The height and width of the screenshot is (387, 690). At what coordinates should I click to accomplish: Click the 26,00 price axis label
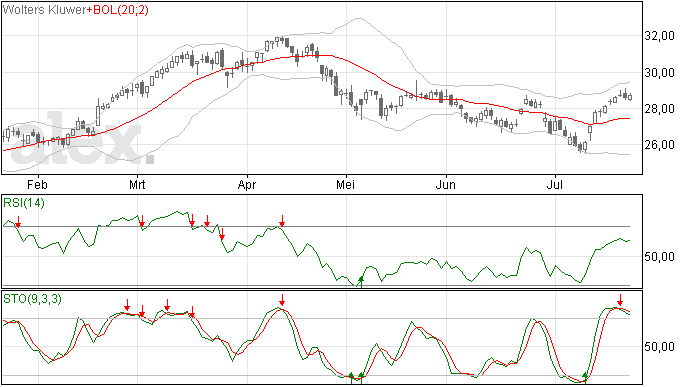pos(659,144)
